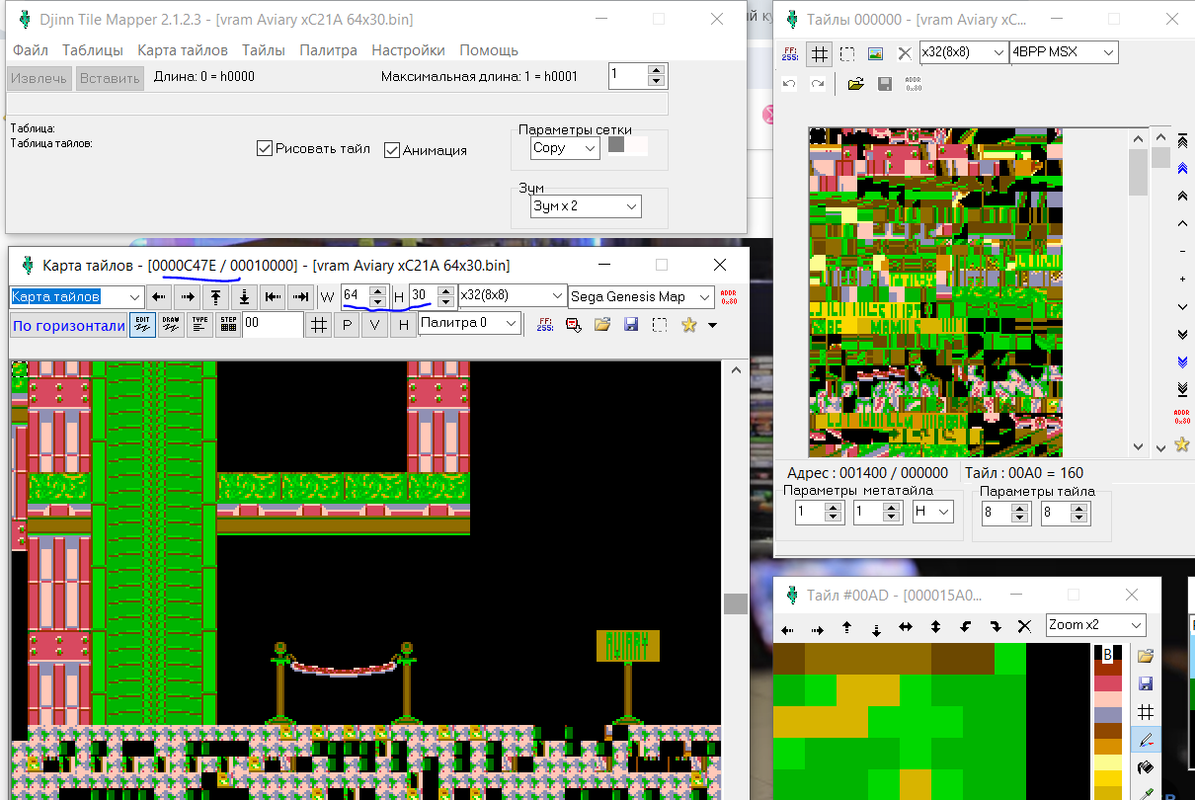Open the Карта тайлов mode dropdown

coord(77,296)
